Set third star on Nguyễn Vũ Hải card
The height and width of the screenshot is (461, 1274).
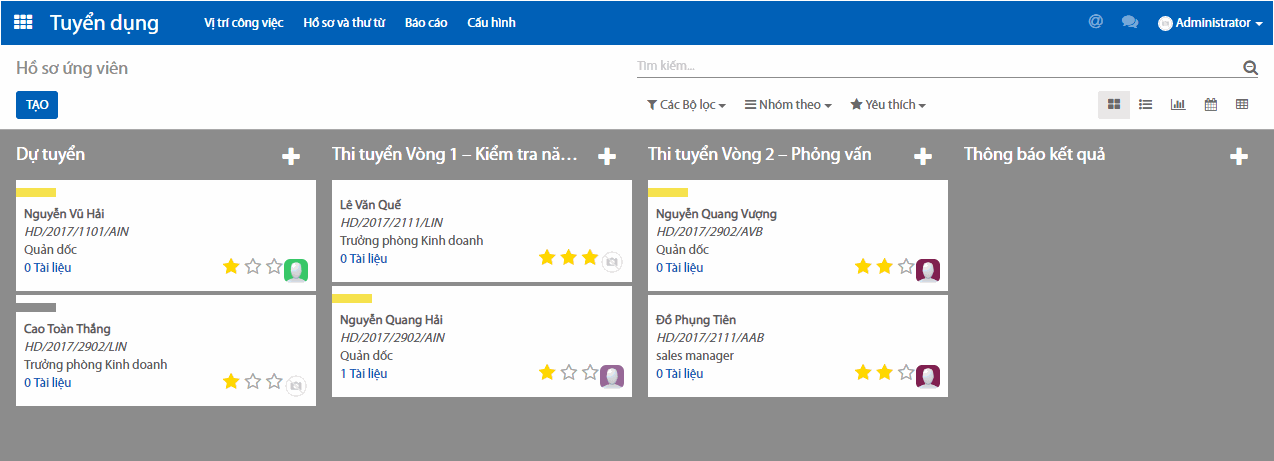(x=274, y=266)
